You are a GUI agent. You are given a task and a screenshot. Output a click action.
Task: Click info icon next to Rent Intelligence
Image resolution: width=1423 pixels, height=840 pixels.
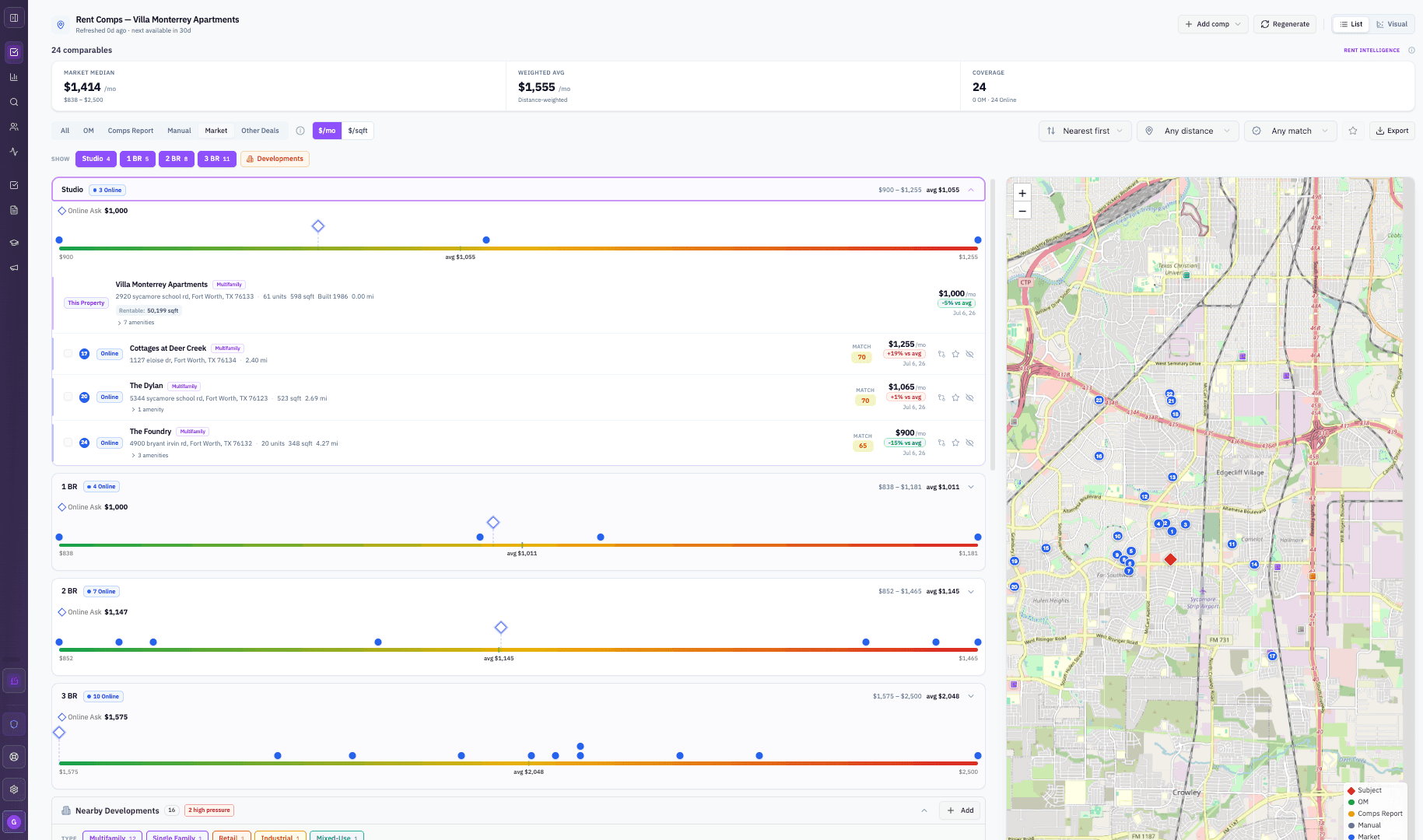1411,51
